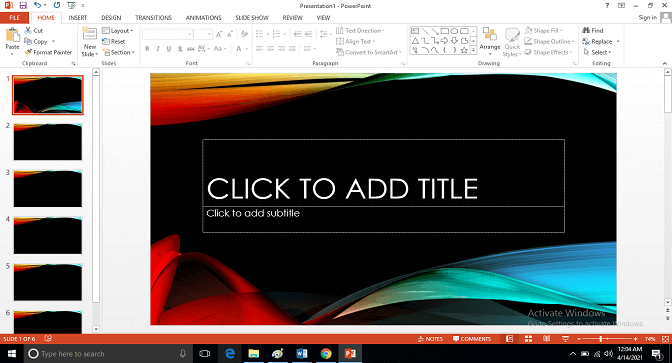Click zoom in plus button

(x=635, y=339)
